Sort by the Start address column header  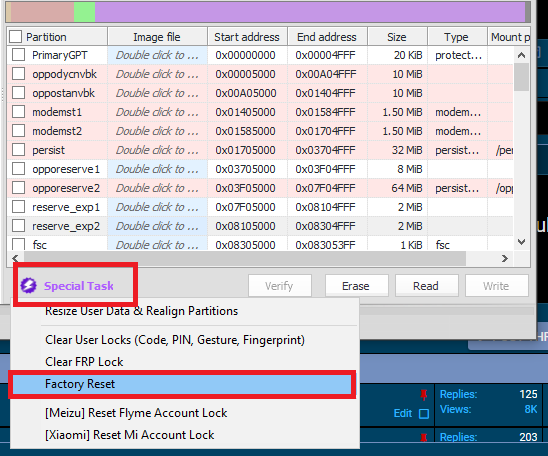click(x=247, y=37)
